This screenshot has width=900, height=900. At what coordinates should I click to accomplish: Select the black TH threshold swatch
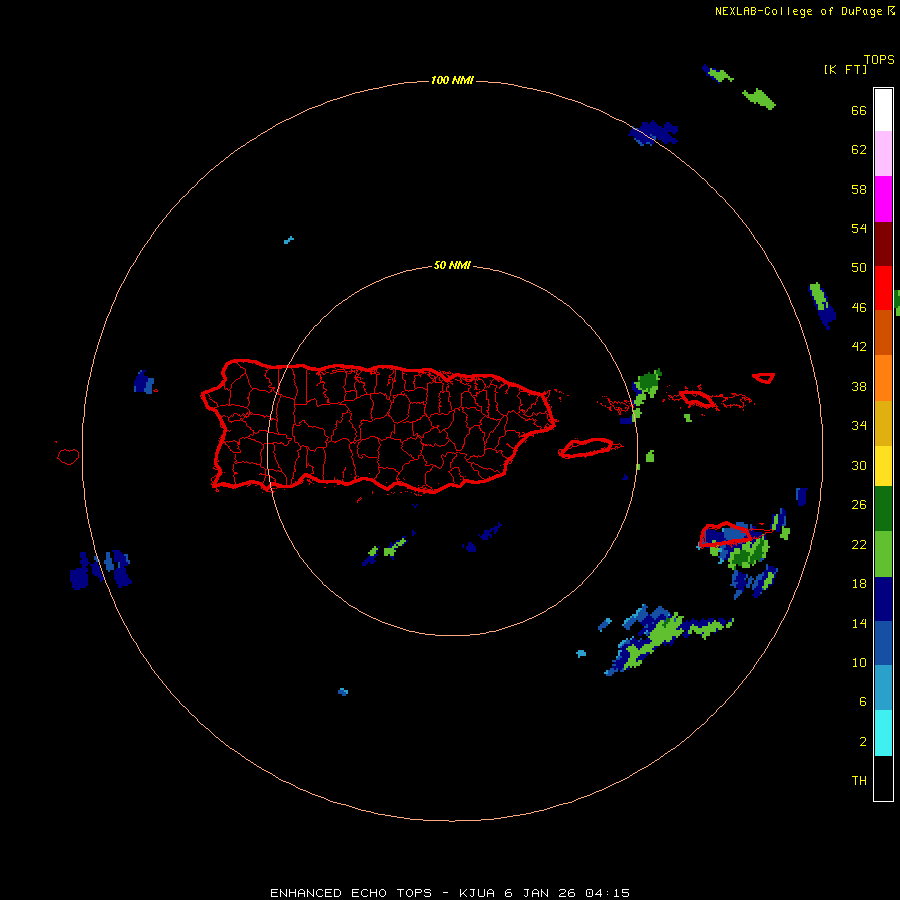pyautogui.click(x=883, y=778)
